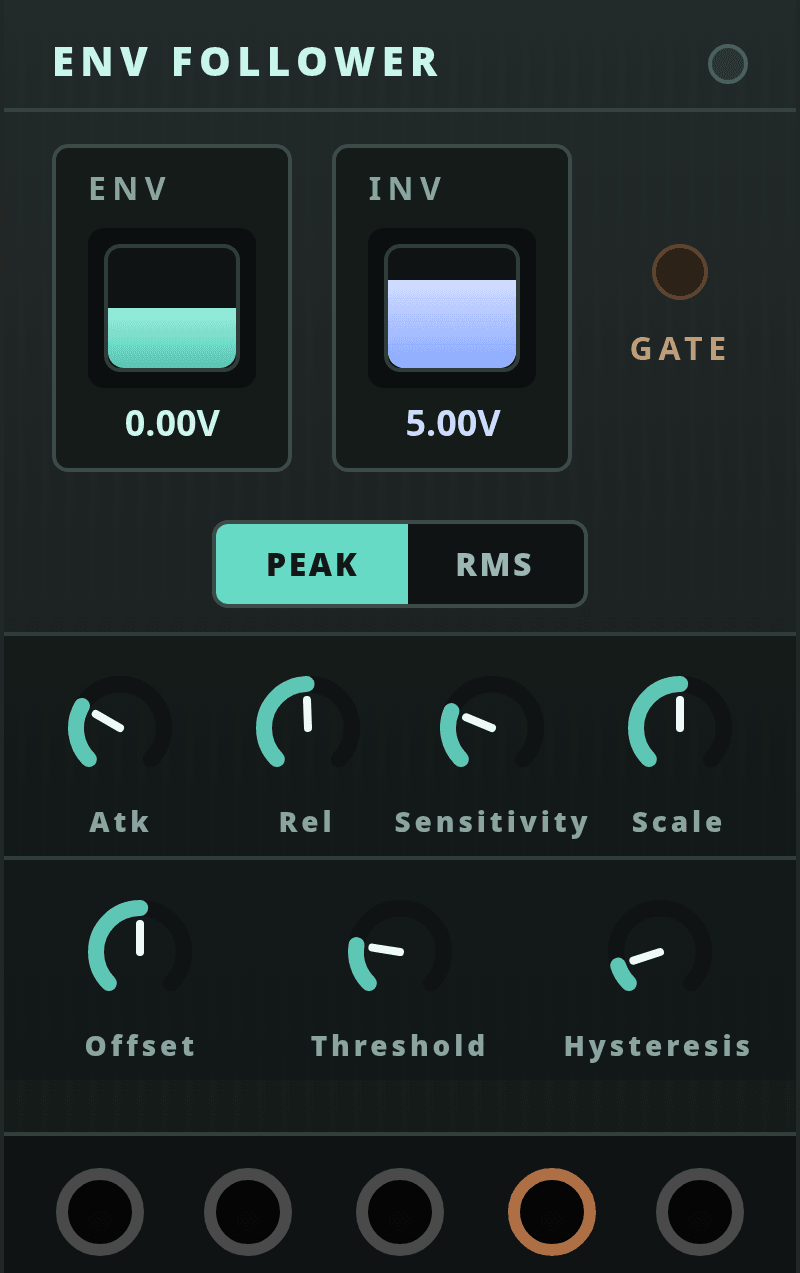Click the 0.00V envelope readout

tap(172, 424)
